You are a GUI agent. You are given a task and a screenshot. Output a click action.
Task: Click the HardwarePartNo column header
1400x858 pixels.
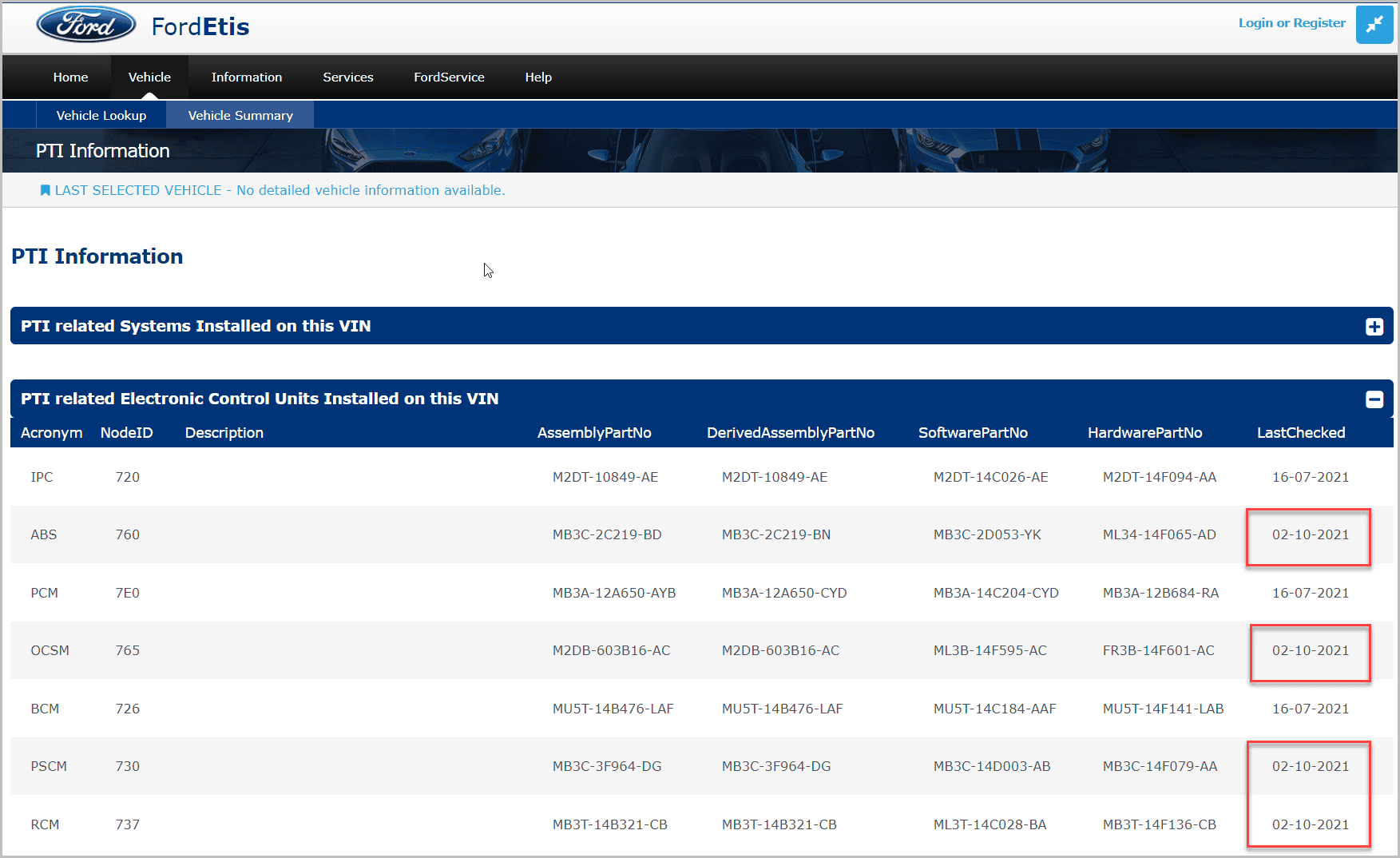[1144, 433]
